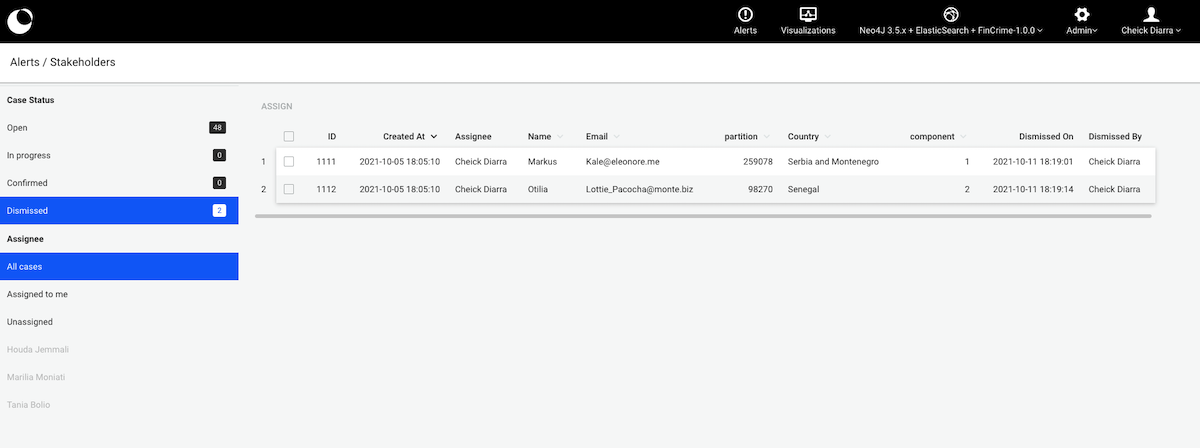Tick the checkbox for case 1112
1200x448 pixels.
tap(289, 189)
